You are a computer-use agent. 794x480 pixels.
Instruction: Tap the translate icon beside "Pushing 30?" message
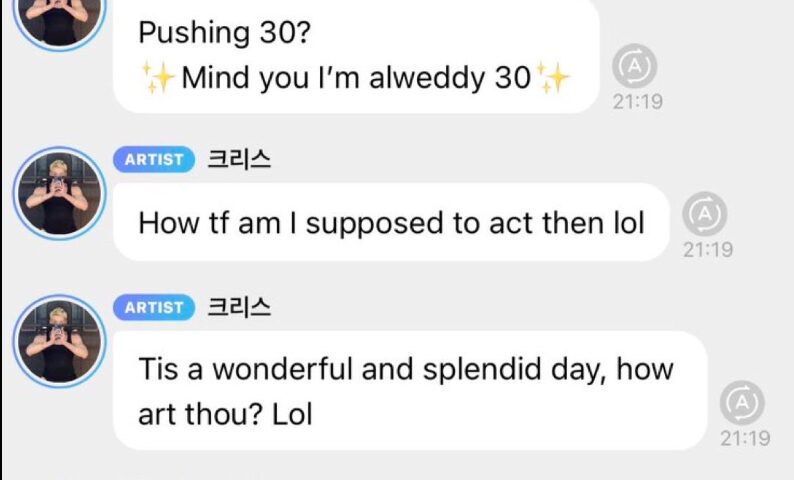coord(636,66)
